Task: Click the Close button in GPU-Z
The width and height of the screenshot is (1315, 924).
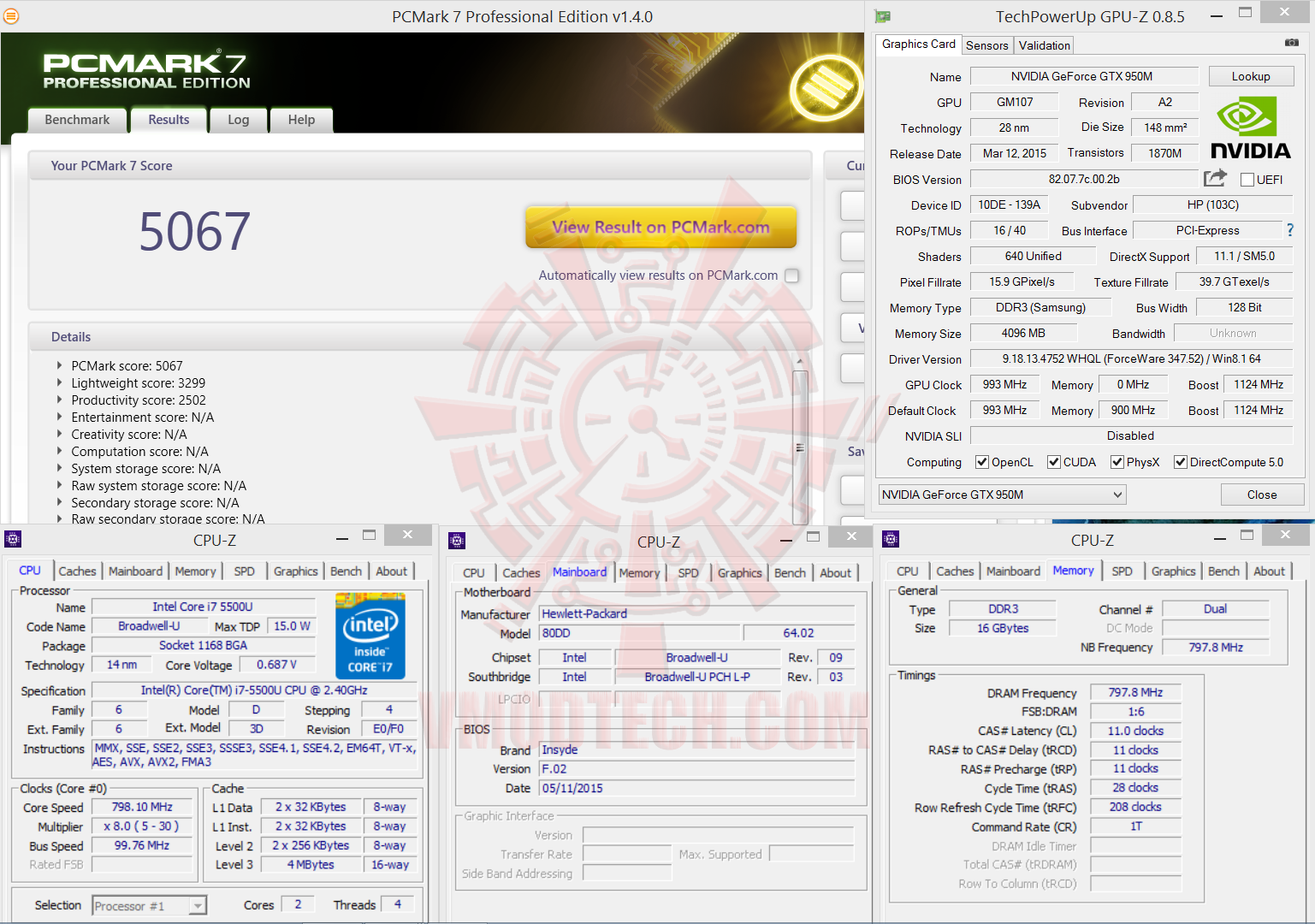Action: (1262, 495)
